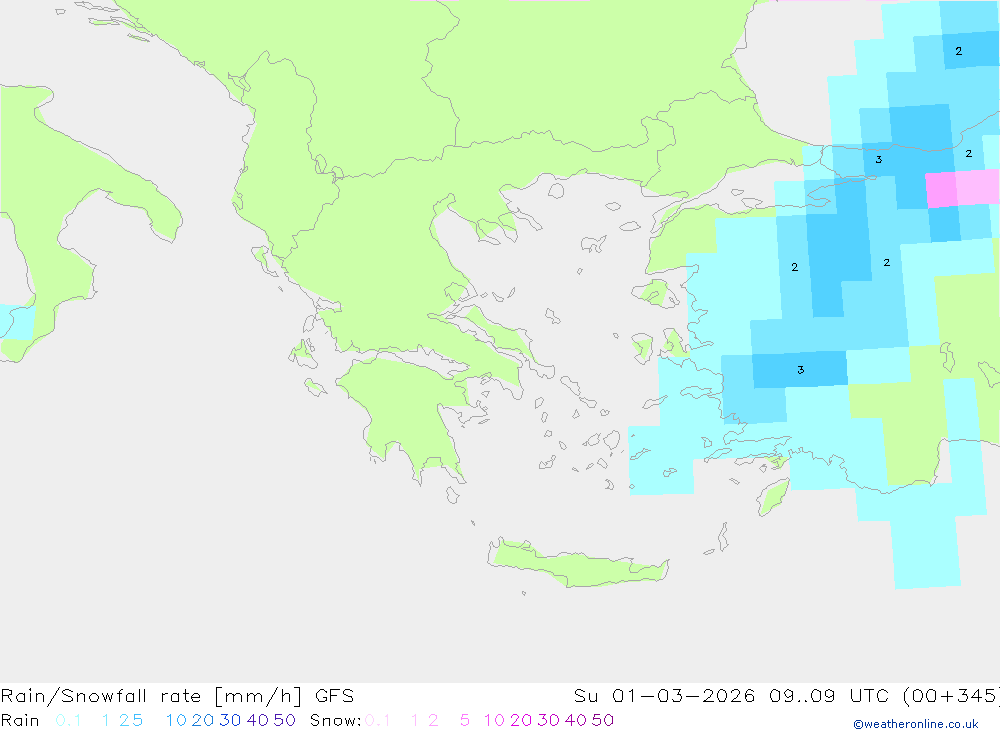Click the date 'Su 01-03-2026' in the header
The width and height of the screenshot is (1000, 733).
click(664, 696)
